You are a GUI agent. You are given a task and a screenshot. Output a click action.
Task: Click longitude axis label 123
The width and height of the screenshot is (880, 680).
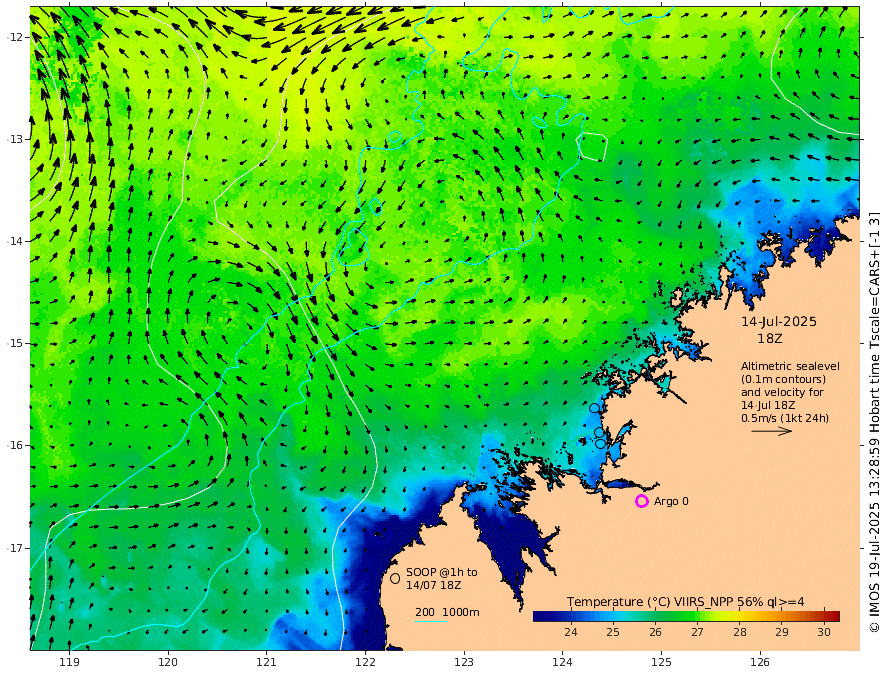pos(464,662)
